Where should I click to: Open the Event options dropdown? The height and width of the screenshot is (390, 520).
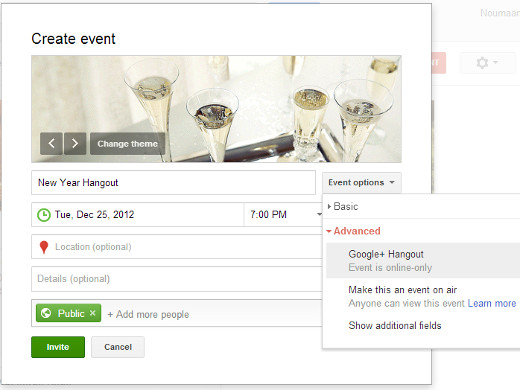(x=362, y=183)
